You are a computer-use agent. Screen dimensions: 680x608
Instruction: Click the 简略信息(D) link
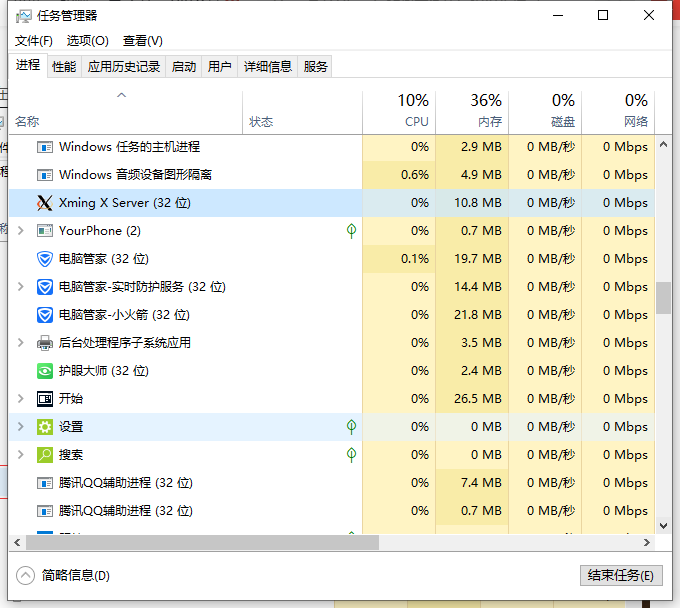point(75,576)
